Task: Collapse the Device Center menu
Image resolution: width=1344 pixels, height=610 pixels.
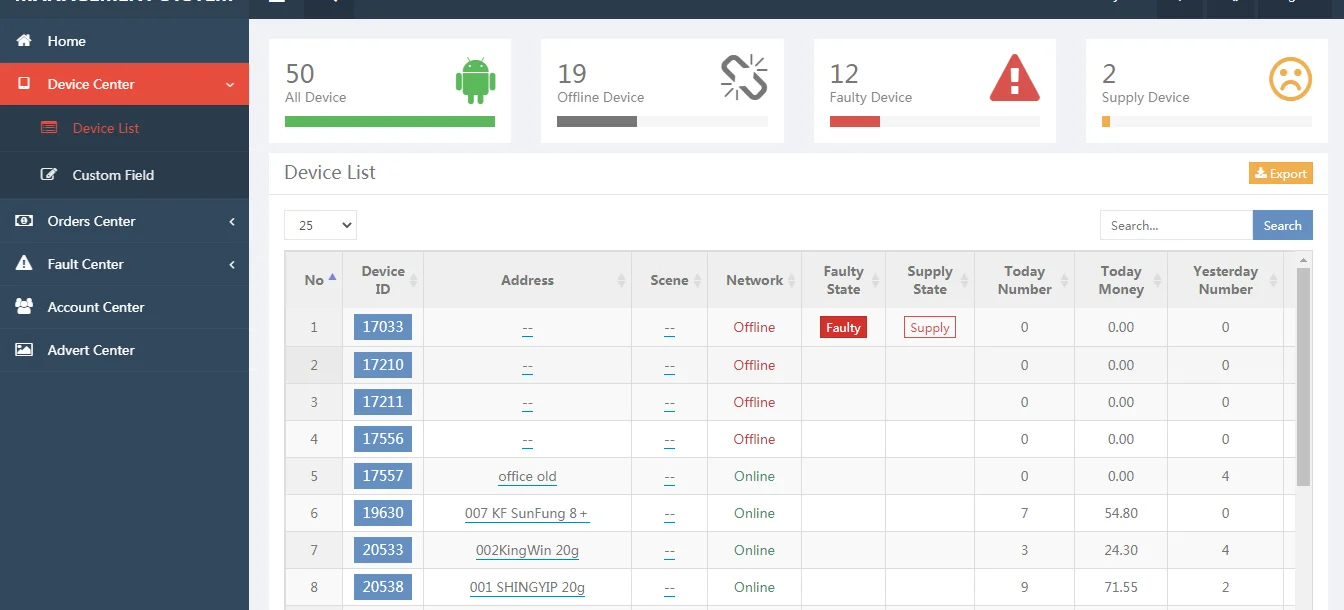Action: coord(124,84)
